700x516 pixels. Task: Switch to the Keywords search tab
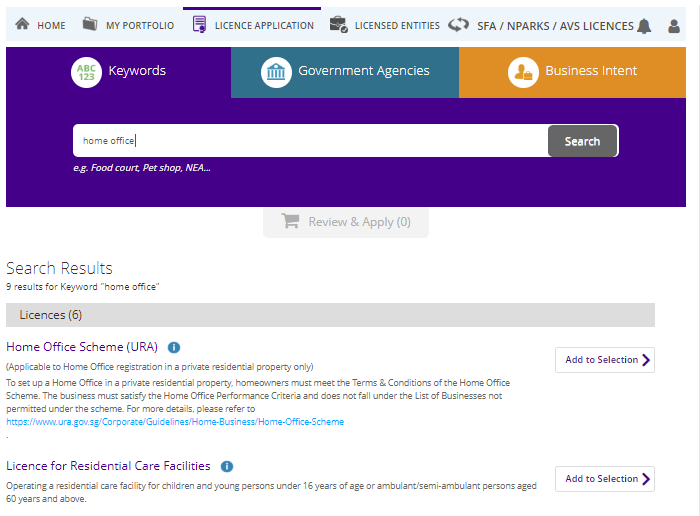pyautogui.click(x=119, y=72)
